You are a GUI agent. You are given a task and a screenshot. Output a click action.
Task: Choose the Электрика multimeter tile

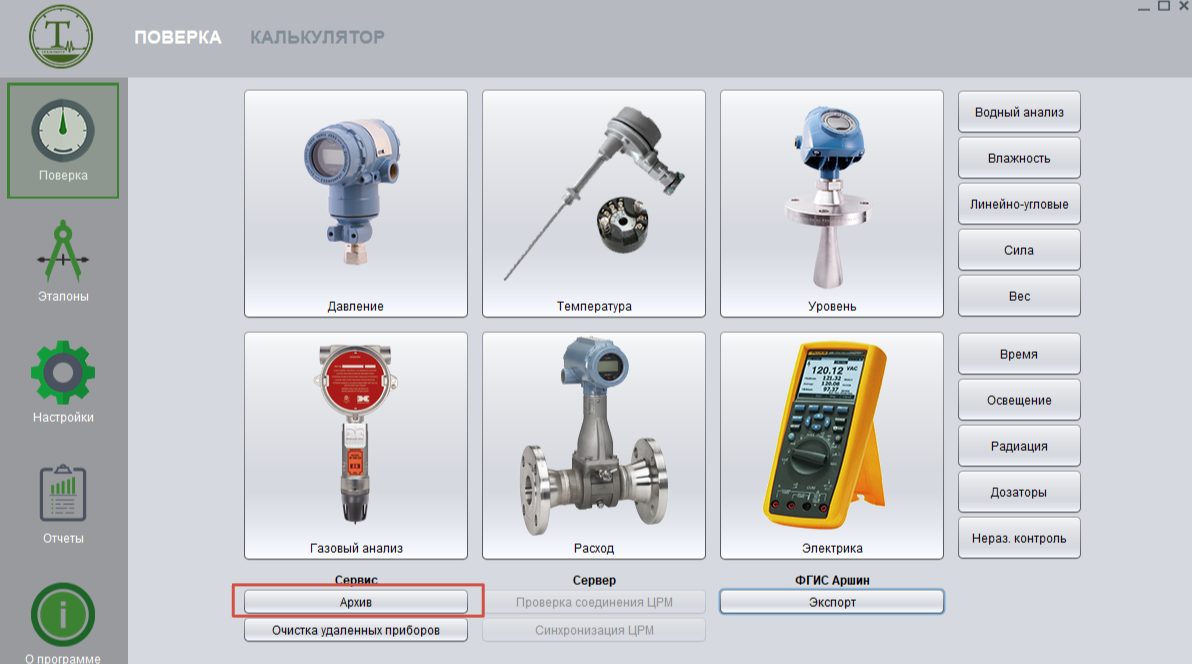click(832, 445)
